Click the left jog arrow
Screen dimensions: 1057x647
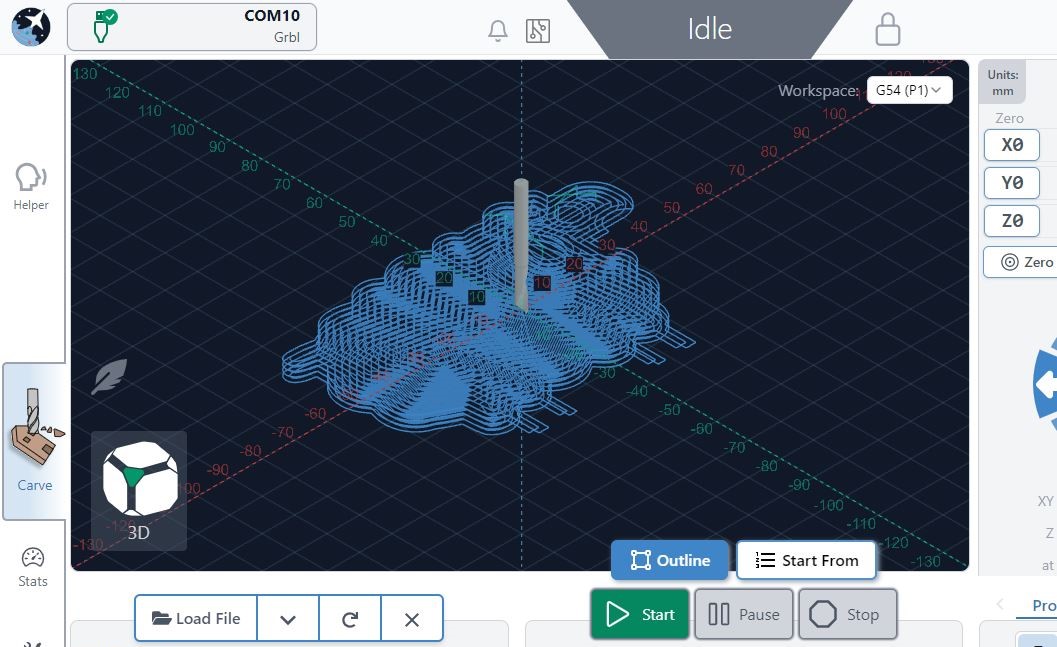pos(1046,384)
